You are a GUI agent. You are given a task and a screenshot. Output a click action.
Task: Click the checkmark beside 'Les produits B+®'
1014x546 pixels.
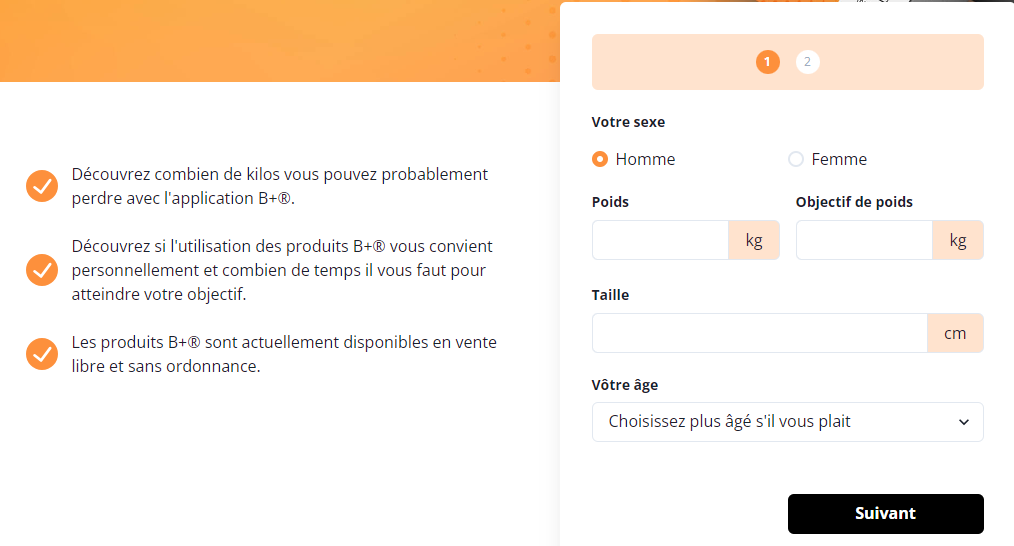(42, 354)
